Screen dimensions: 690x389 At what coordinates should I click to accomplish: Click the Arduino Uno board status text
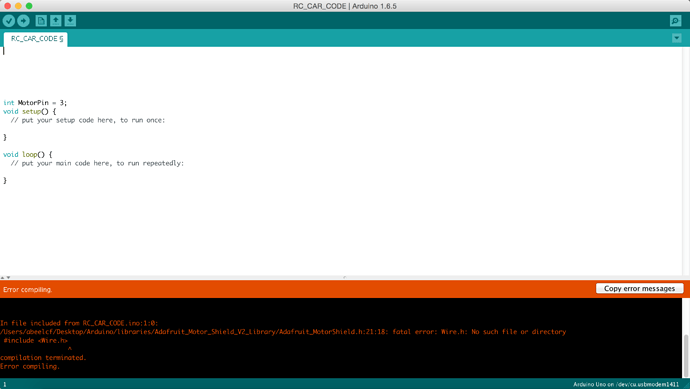(626, 384)
